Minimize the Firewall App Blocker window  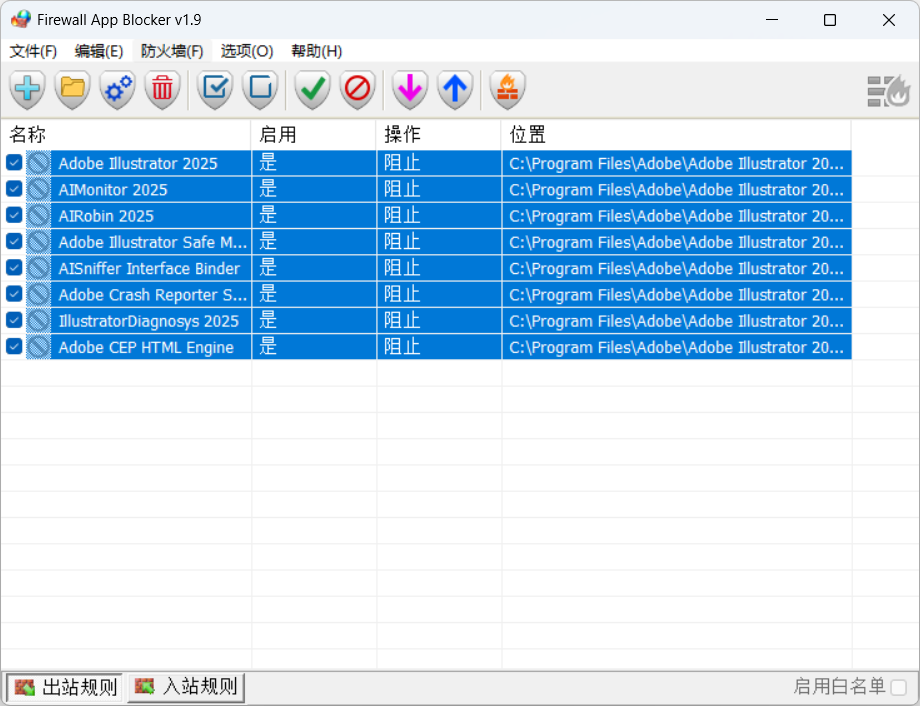[772, 20]
